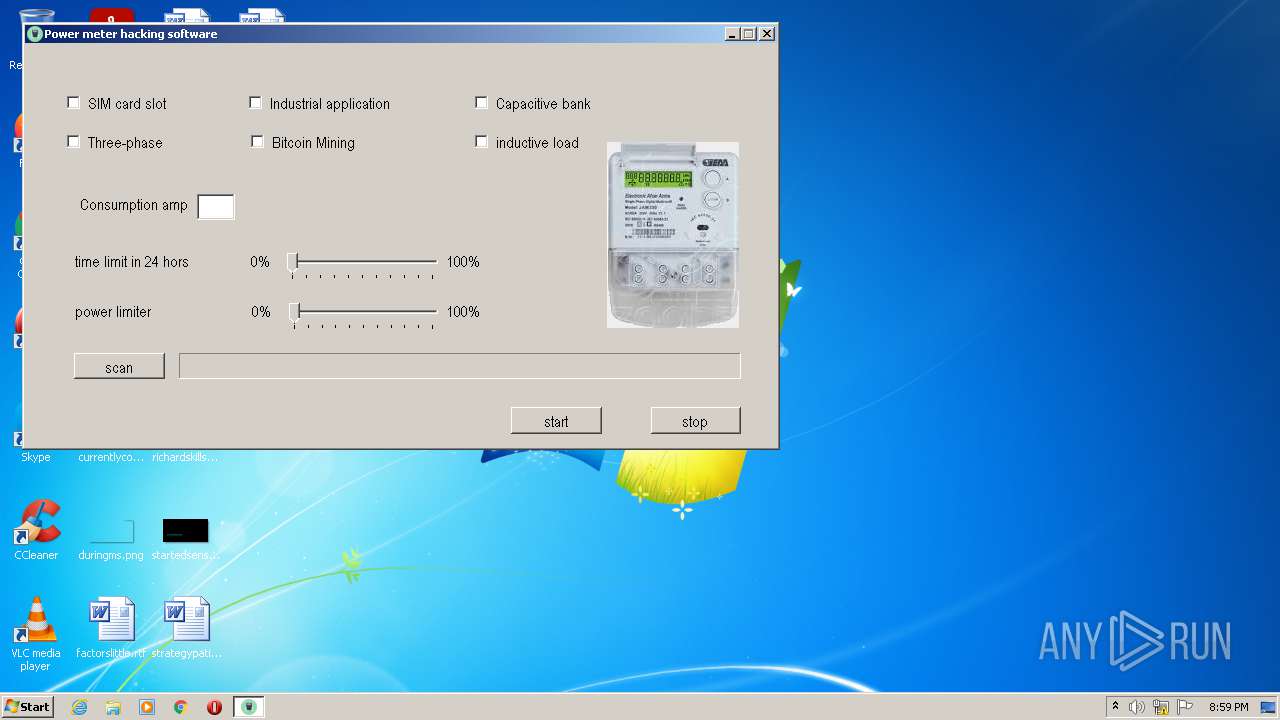
Task: Check the inductive load option
Action: tap(481, 142)
